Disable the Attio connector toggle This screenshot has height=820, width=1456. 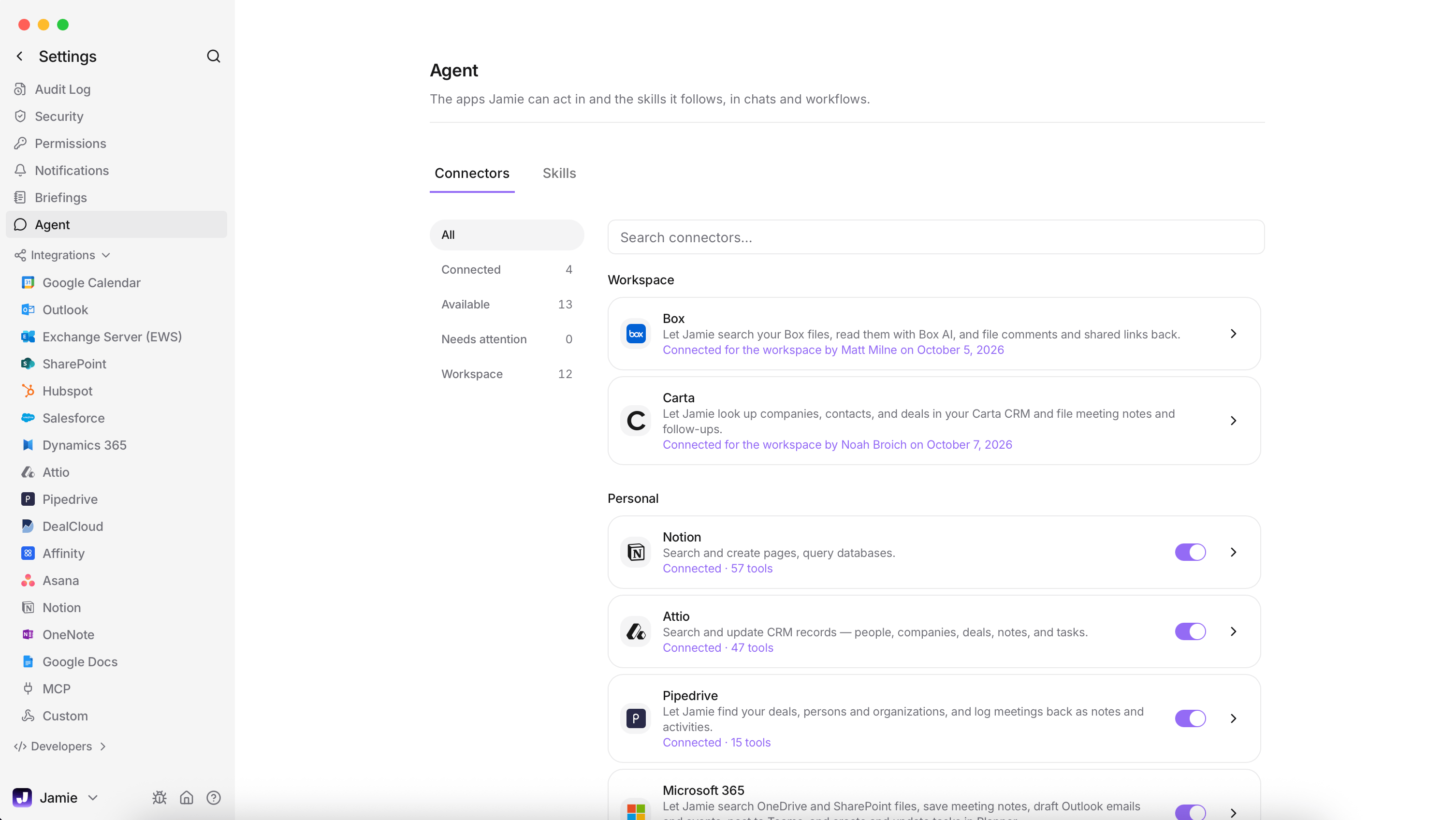[x=1190, y=631]
